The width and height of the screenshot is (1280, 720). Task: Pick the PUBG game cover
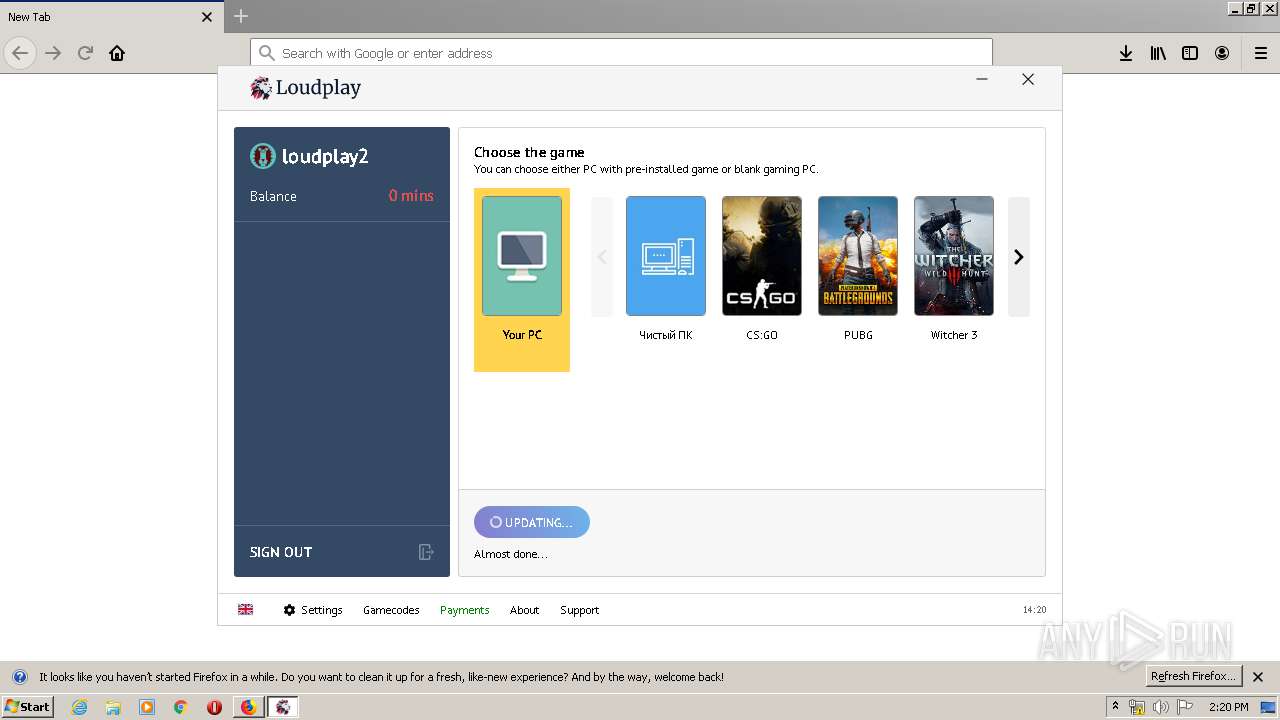(858, 256)
